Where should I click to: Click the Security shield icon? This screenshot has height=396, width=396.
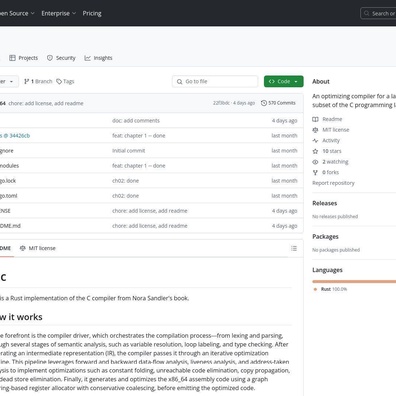coord(50,58)
